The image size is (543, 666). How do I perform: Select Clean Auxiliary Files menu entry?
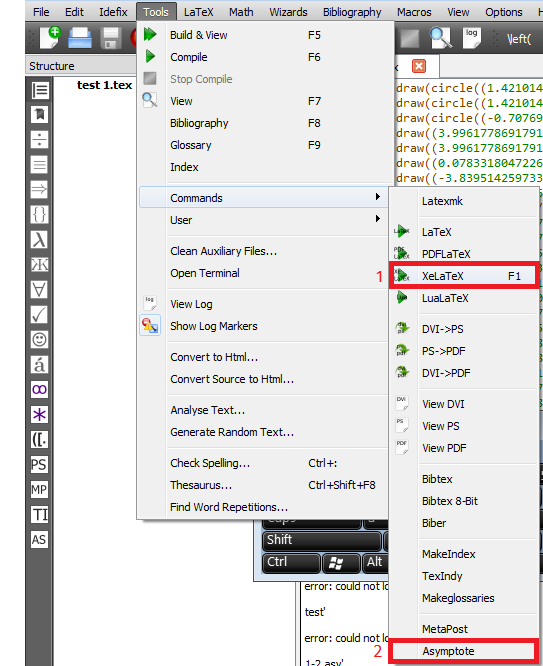pos(263,251)
